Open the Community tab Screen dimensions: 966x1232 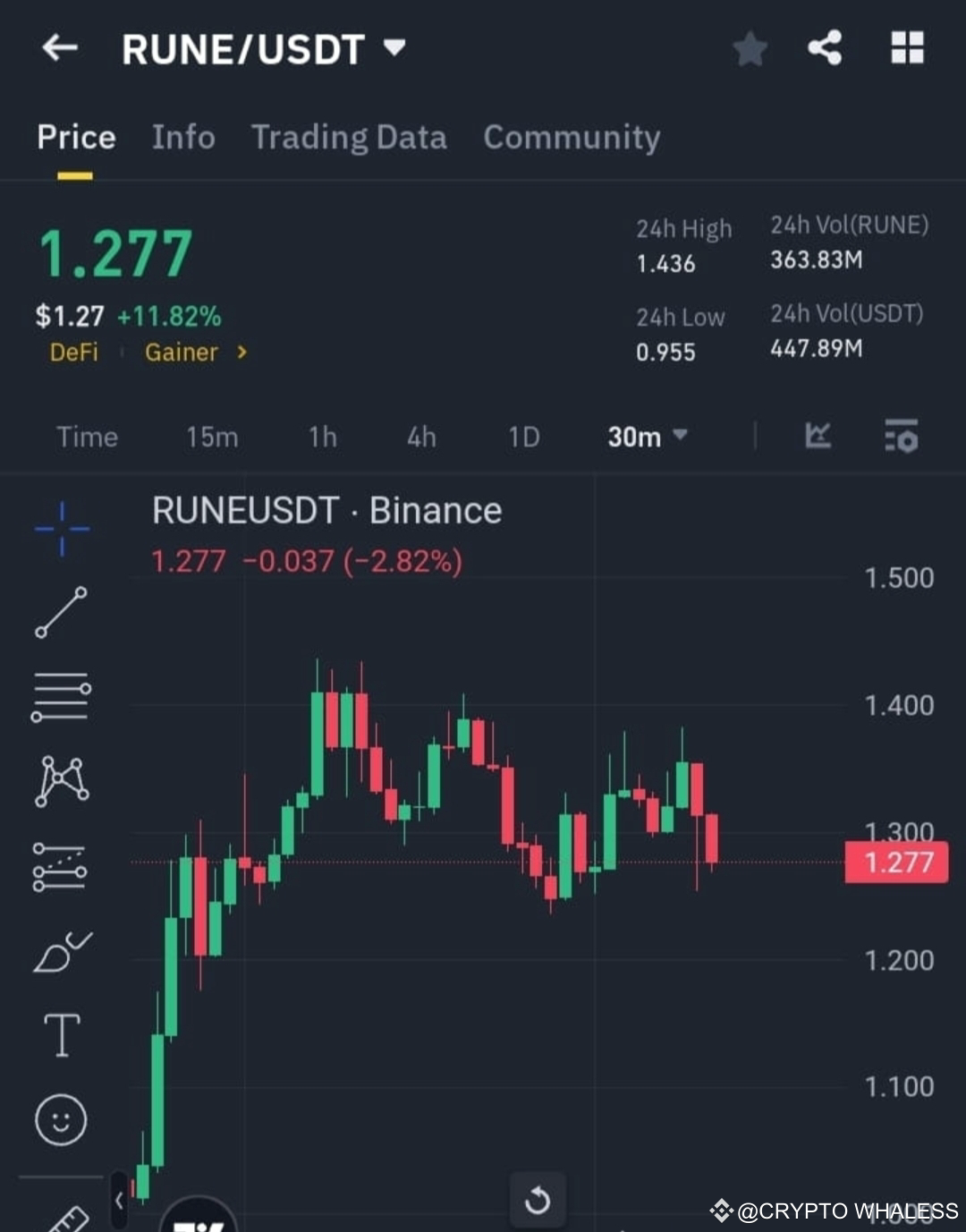[571, 138]
